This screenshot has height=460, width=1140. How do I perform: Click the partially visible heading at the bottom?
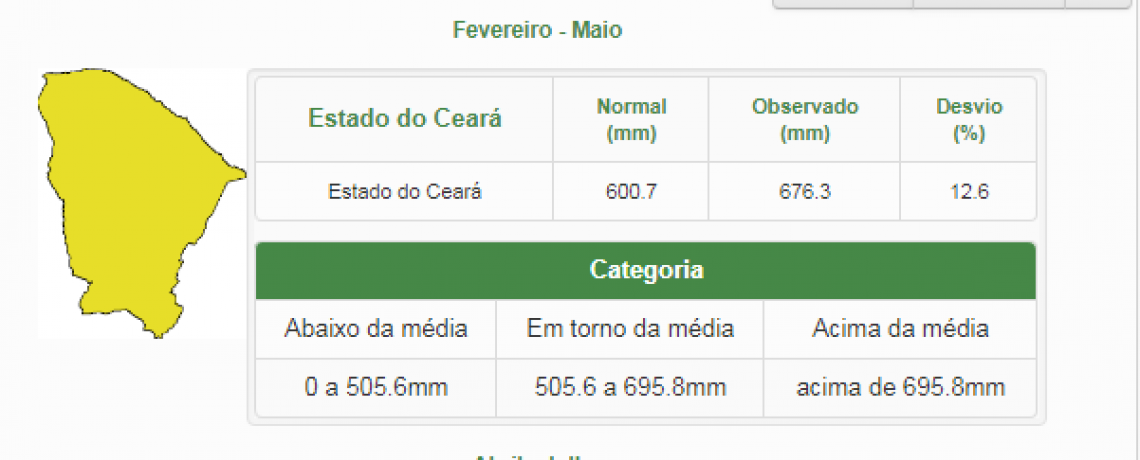[528, 455]
